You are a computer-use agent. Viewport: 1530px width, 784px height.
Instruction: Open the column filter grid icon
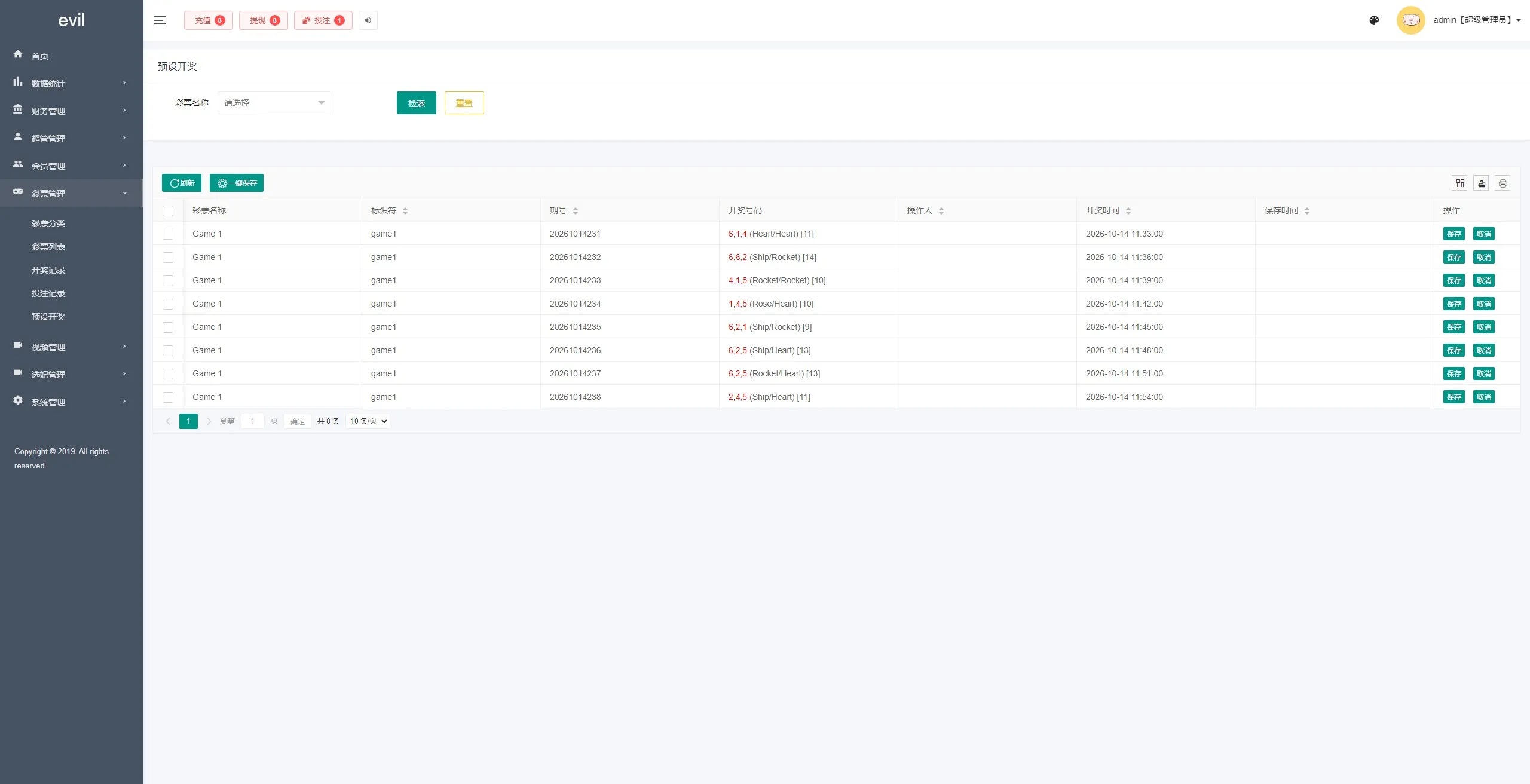pos(1460,183)
